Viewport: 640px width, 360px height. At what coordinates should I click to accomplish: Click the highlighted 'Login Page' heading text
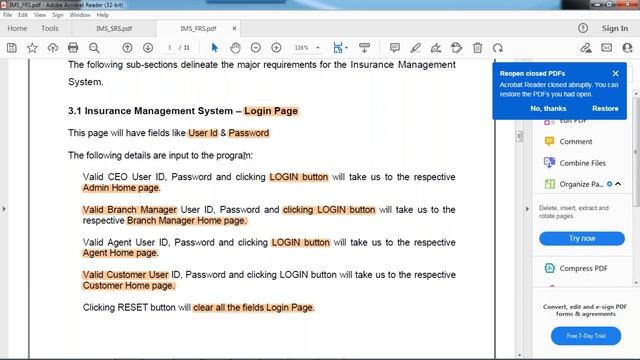pos(271,111)
